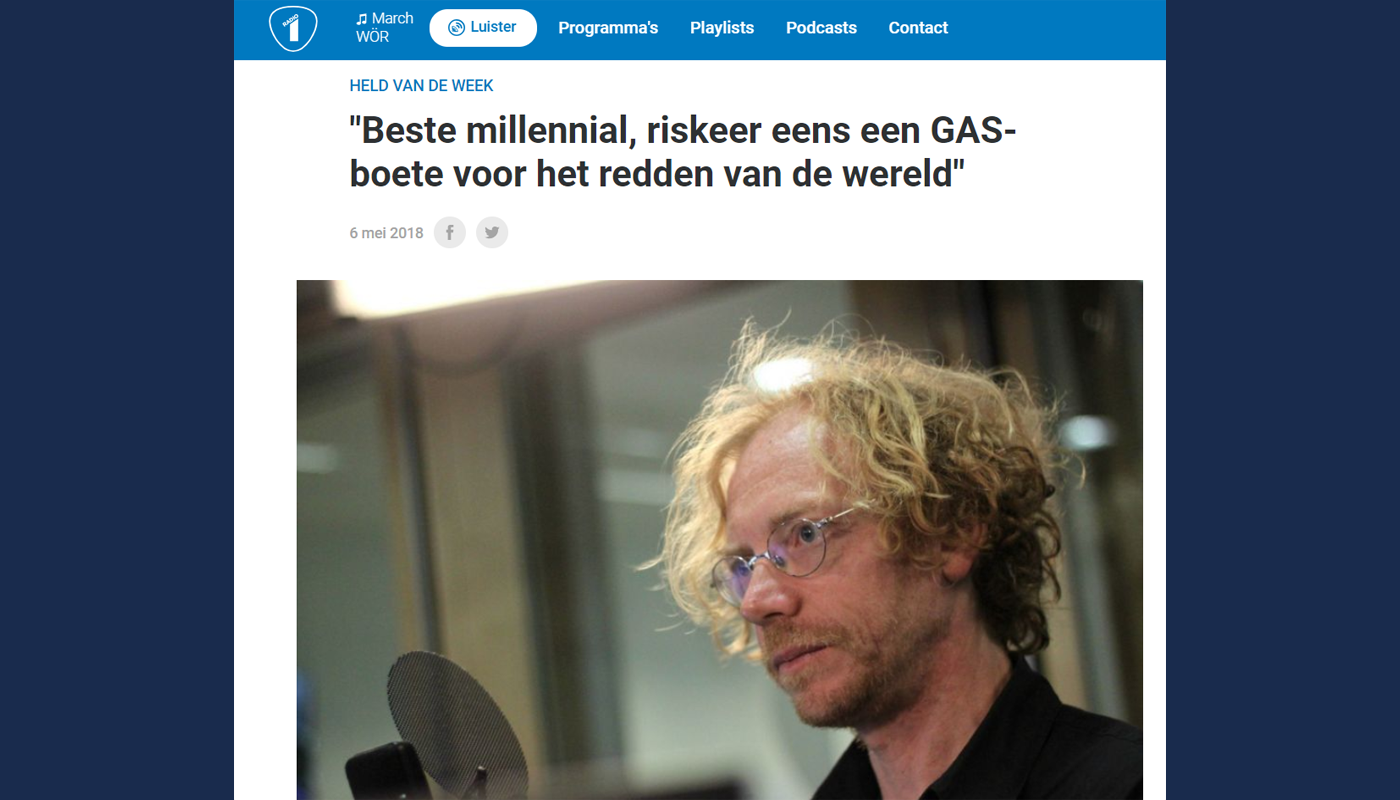Viewport: 1400px width, 800px height.
Task: Open the Contact page
Action: point(918,28)
